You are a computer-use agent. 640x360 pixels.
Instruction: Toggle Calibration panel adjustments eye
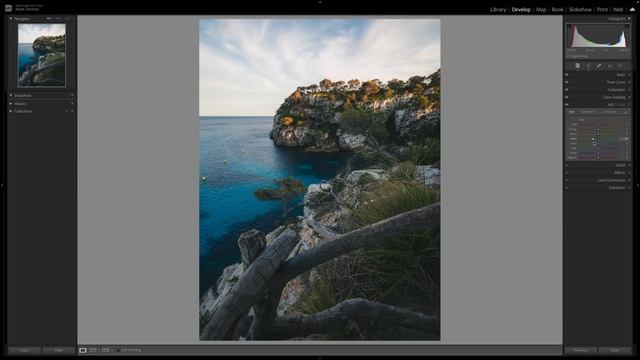click(x=567, y=89)
